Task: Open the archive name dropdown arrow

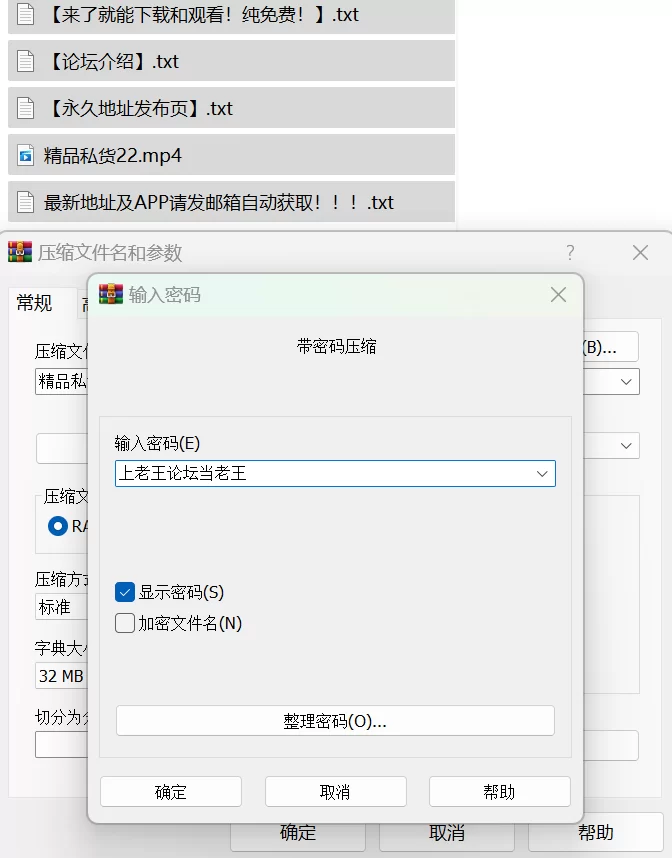Action: coord(627,381)
